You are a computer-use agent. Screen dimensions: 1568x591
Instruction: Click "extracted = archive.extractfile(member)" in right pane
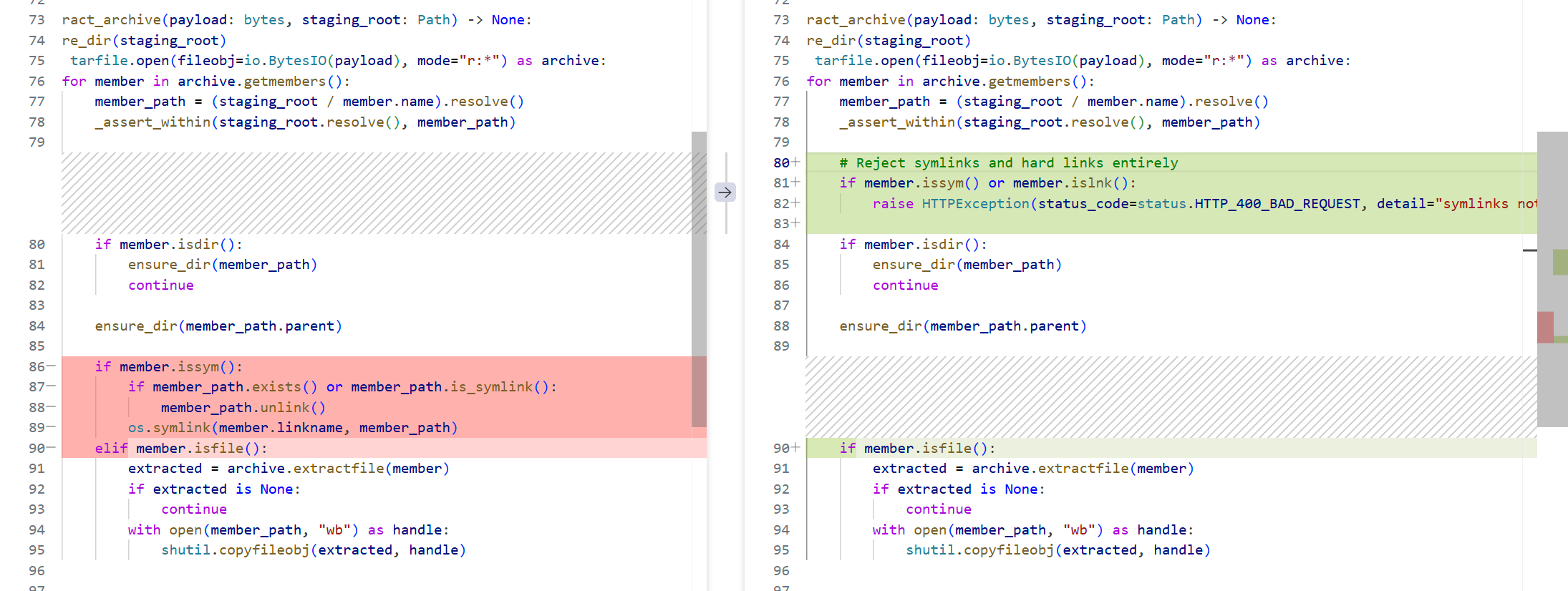[x=1033, y=468]
